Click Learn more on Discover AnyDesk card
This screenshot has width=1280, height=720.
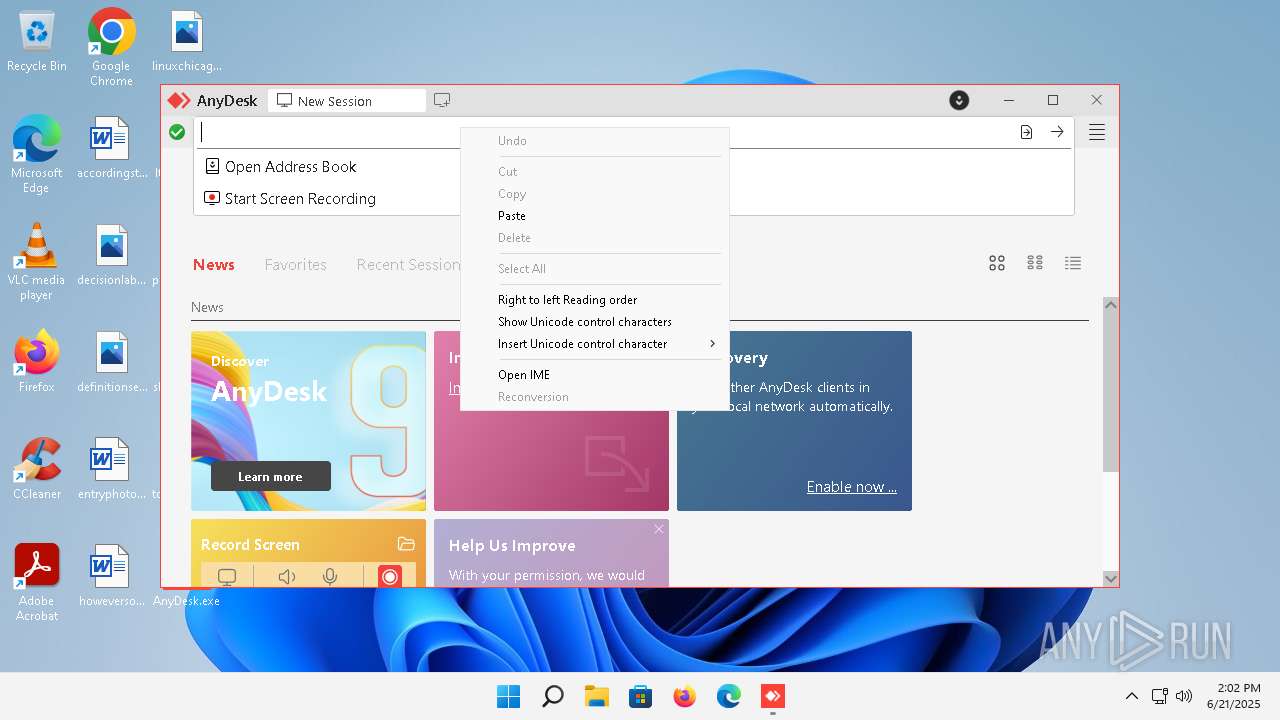click(x=270, y=476)
